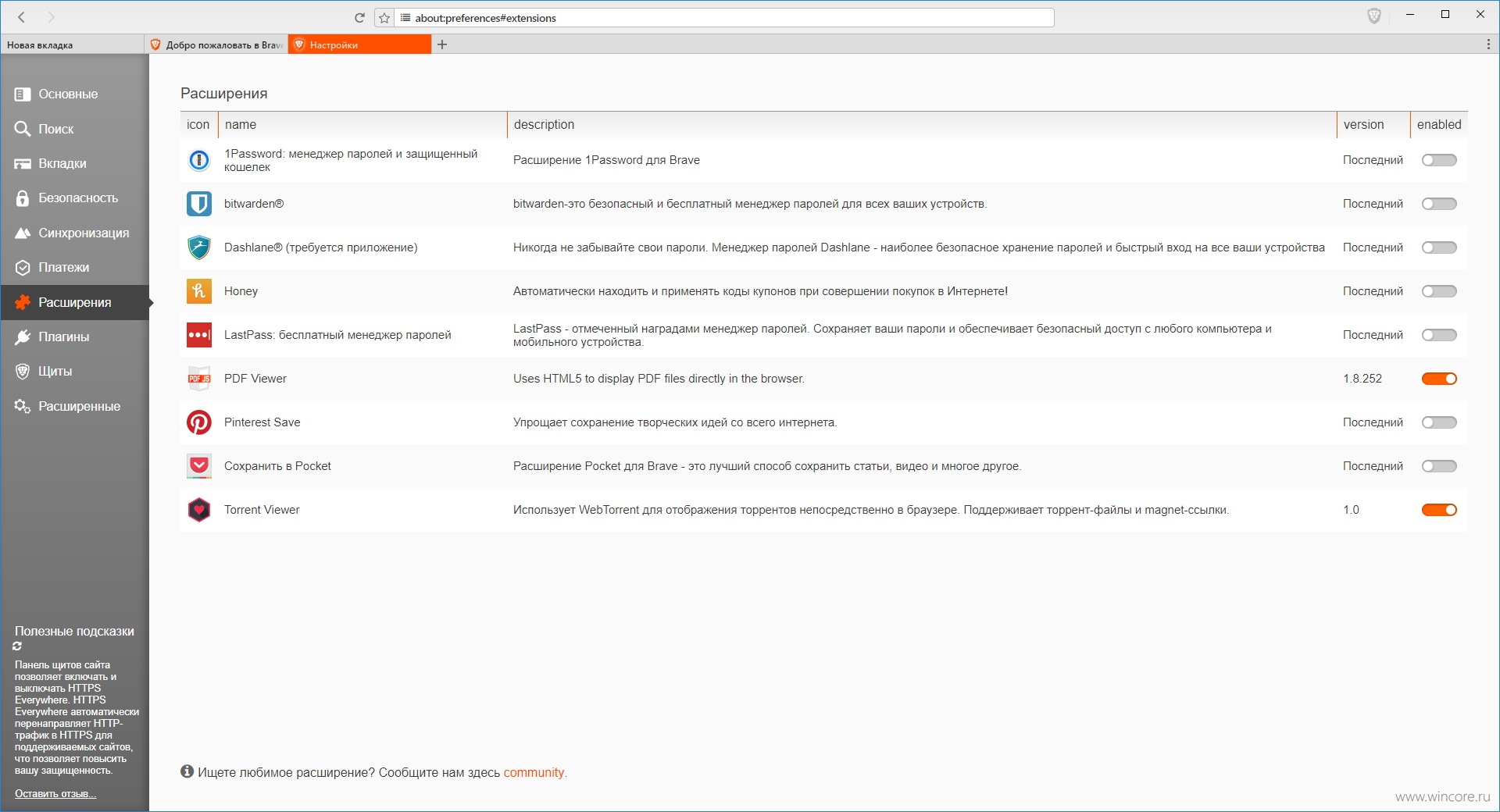Sort by the name column header
Viewport: 1500px width, 812px height.
click(x=362, y=125)
